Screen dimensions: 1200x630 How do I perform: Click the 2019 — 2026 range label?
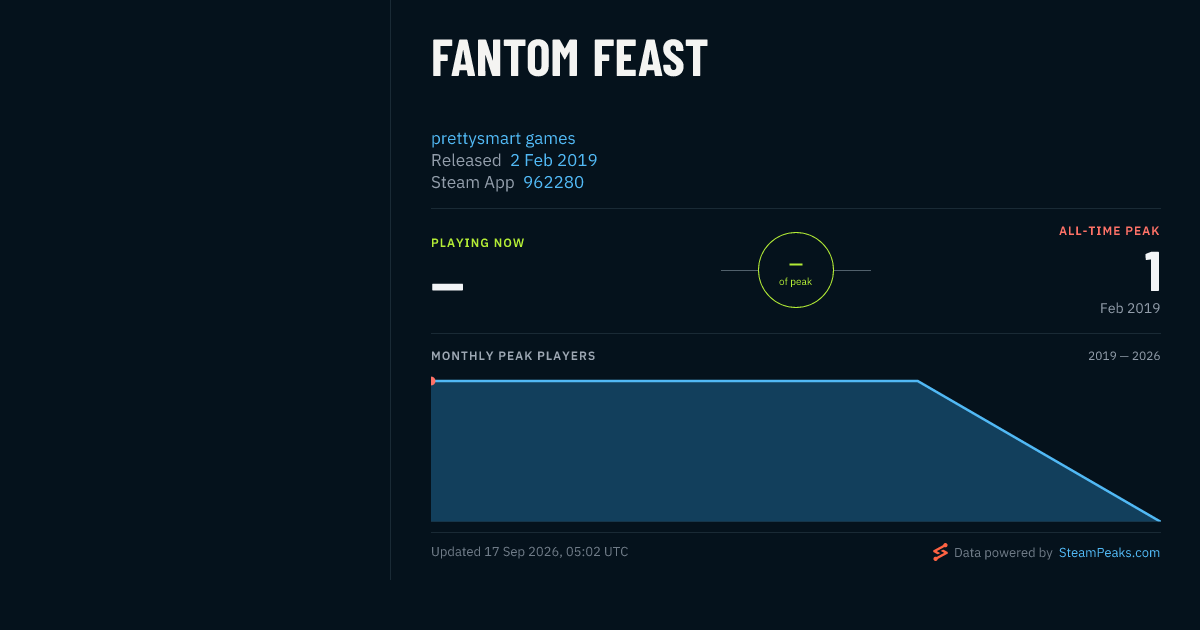(x=1124, y=356)
